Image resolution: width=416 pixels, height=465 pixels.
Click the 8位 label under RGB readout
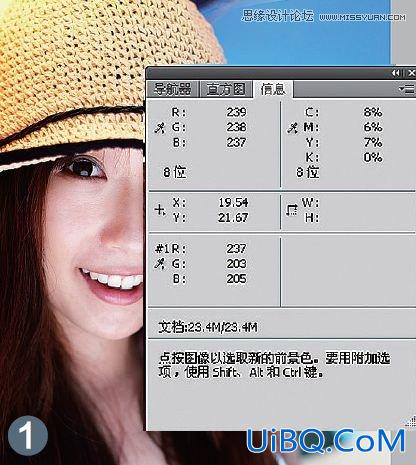pyautogui.click(x=174, y=172)
